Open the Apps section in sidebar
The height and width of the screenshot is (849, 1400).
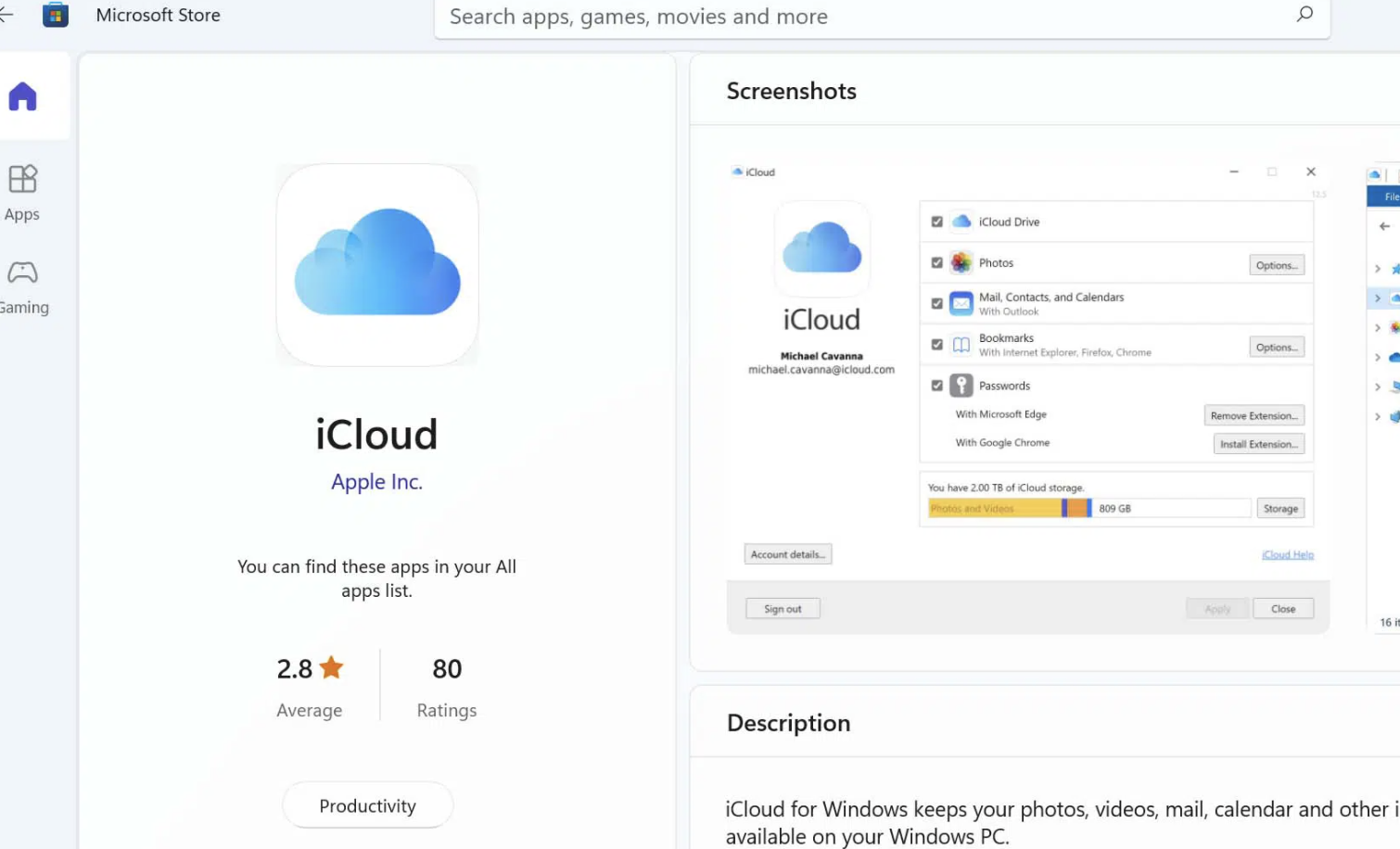point(22,193)
